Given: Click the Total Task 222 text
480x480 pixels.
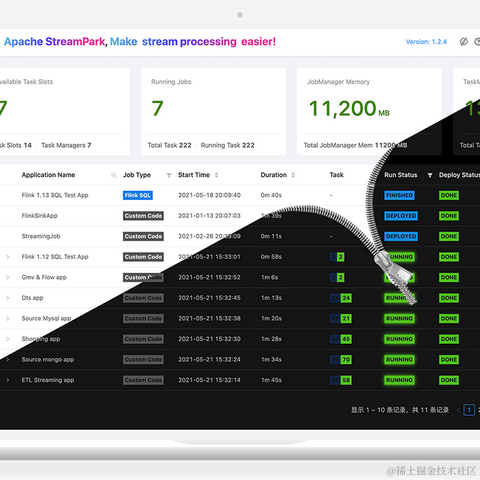Looking at the screenshot, I should pos(170,145).
